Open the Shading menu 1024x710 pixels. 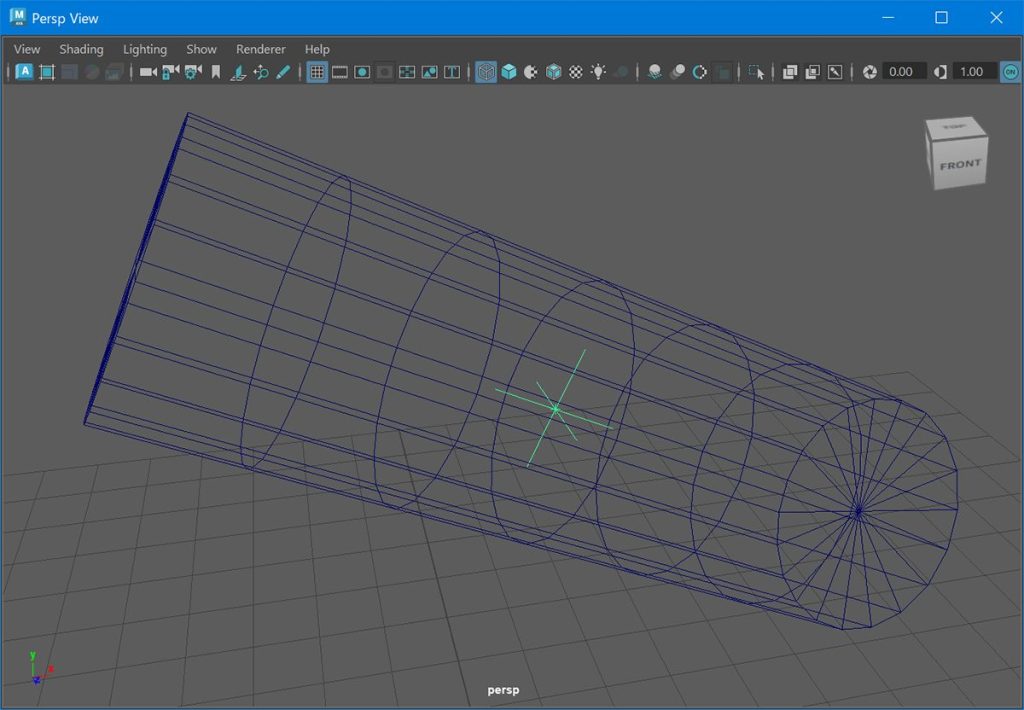coord(82,49)
